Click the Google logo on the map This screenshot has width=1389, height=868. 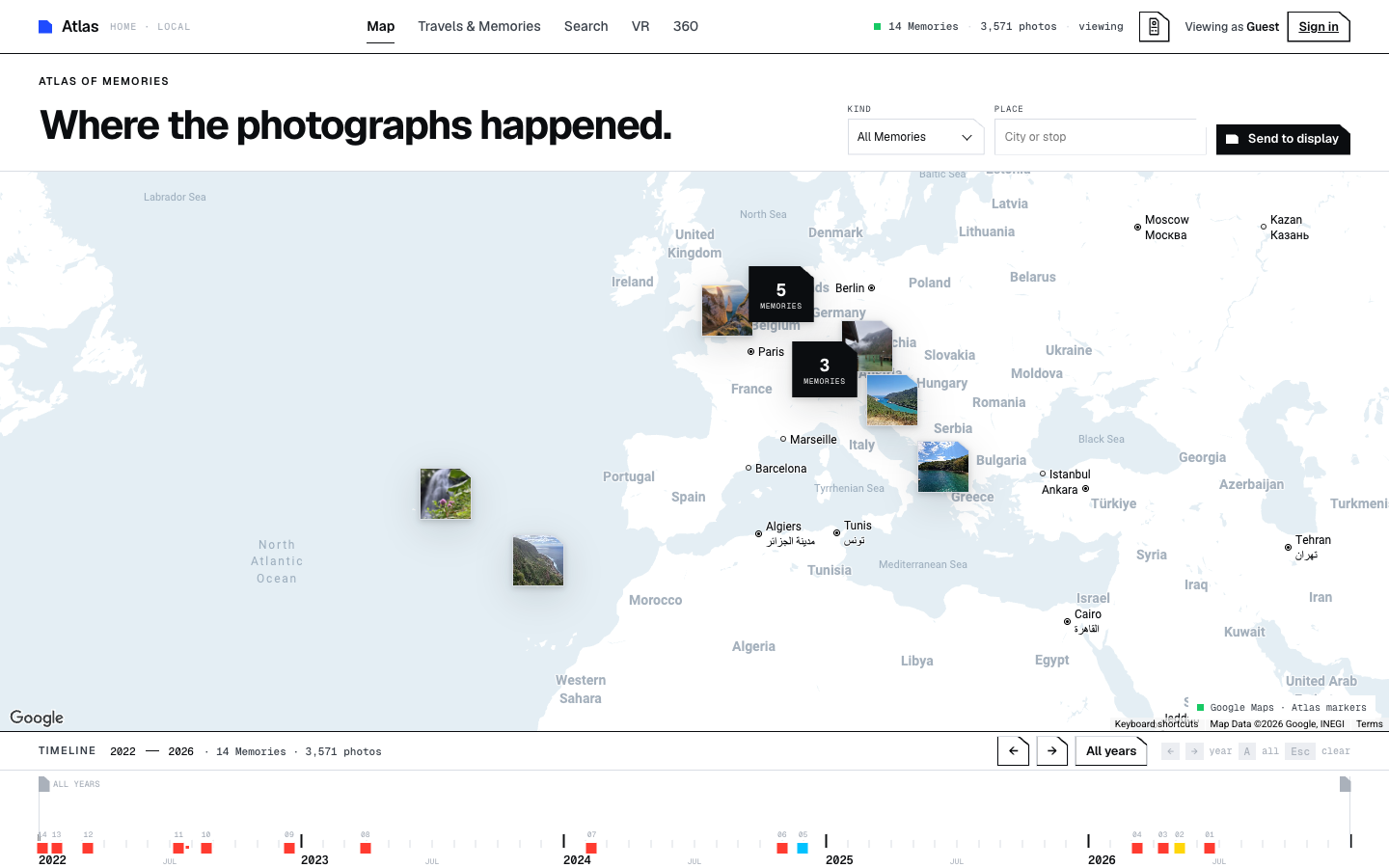point(37,718)
